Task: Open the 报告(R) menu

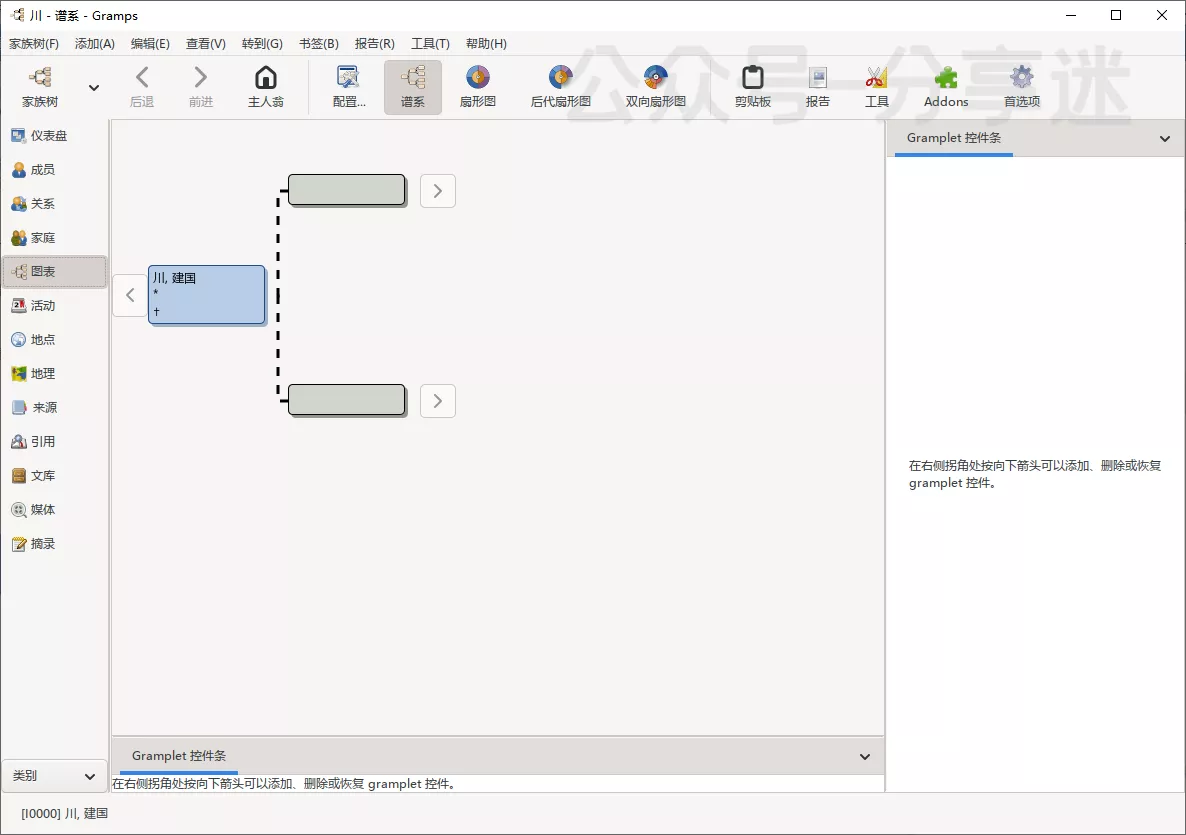Action: click(x=374, y=44)
